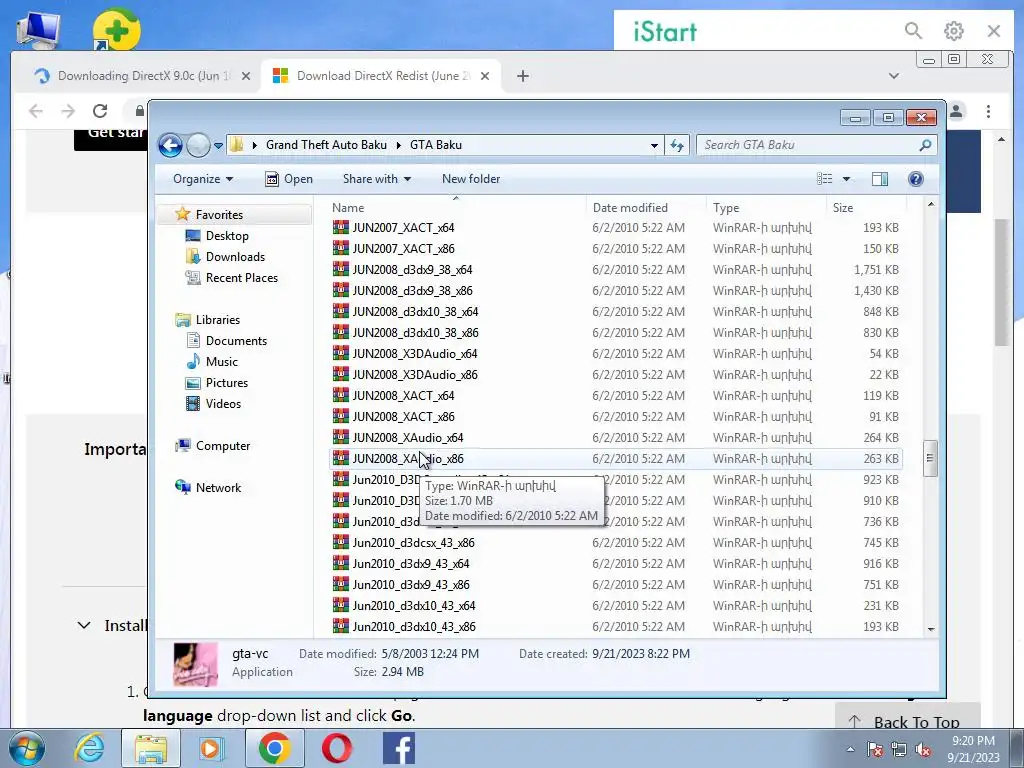The height and width of the screenshot is (768, 1024).
Task: Toggle the preview pane icon
Action: pos(880,179)
